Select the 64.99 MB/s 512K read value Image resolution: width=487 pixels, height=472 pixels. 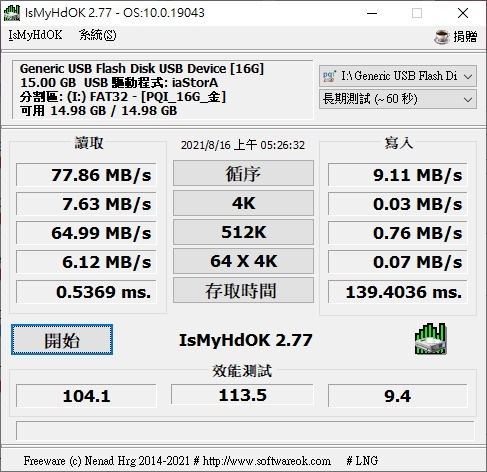tap(86, 233)
